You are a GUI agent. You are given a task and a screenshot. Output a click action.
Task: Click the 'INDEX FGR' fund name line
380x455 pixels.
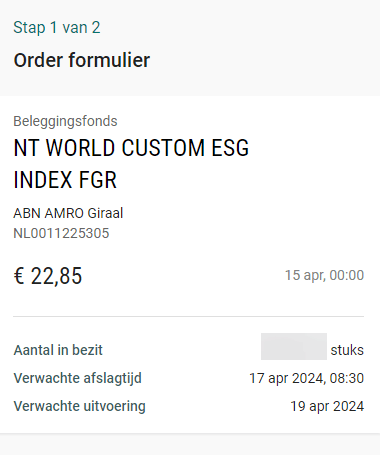click(65, 180)
